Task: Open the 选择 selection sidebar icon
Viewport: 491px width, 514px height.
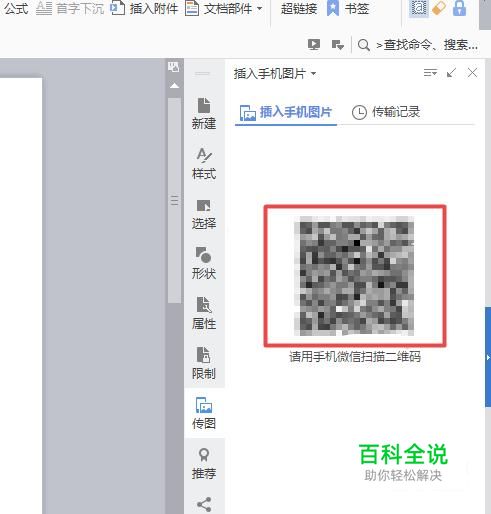Action: tap(204, 214)
